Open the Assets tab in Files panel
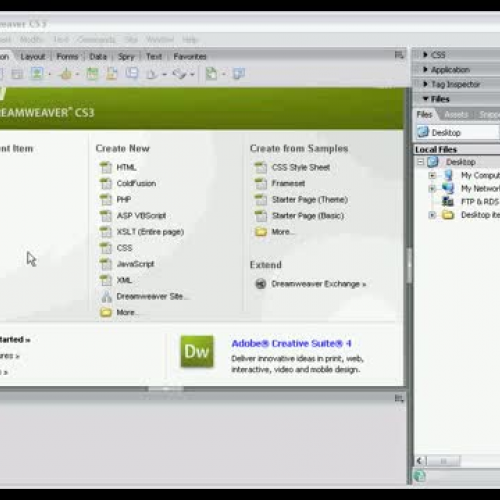500x500 pixels. click(x=456, y=115)
